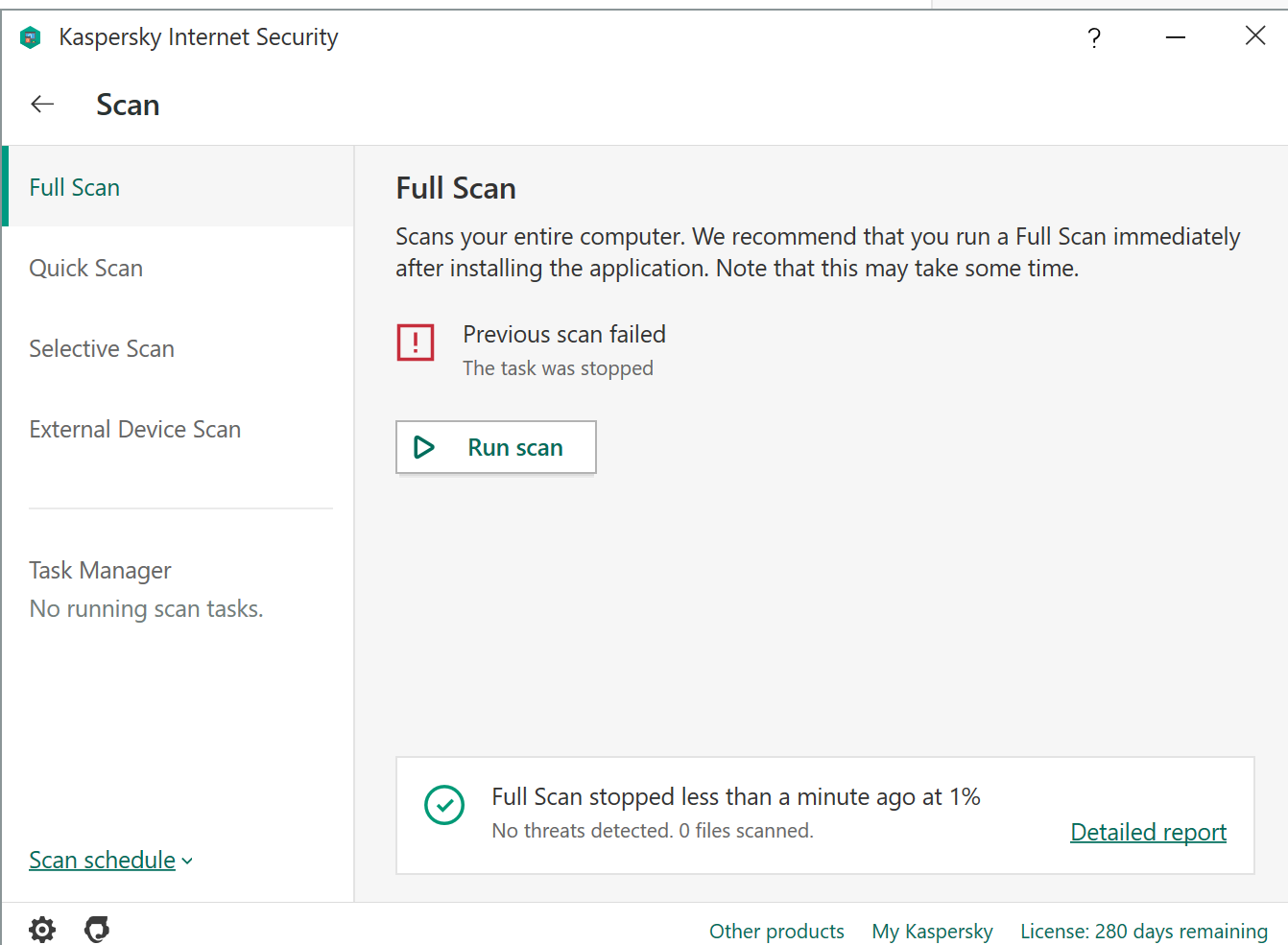
Task: Open Task Manager in the sidebar
Action: (100, 571)
